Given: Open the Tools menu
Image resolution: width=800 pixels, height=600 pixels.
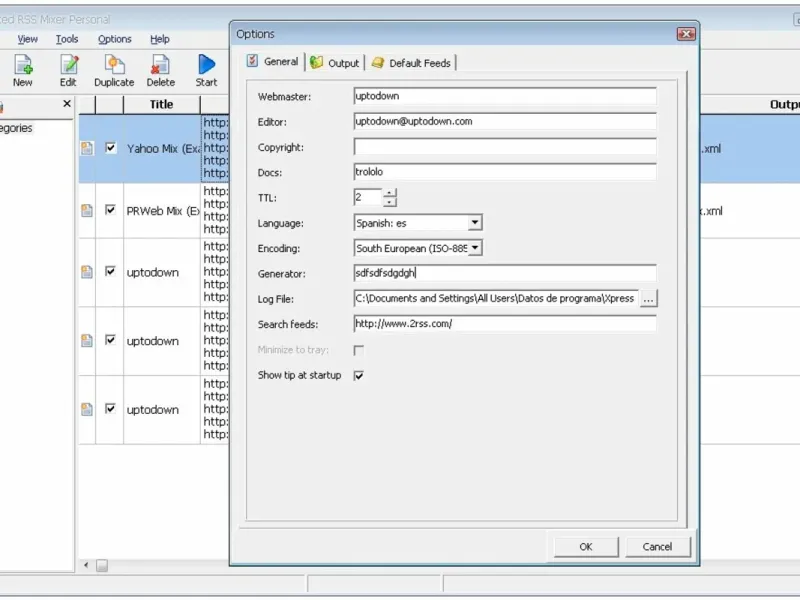Looking at the screenshot, I should (x=67, y=39).
